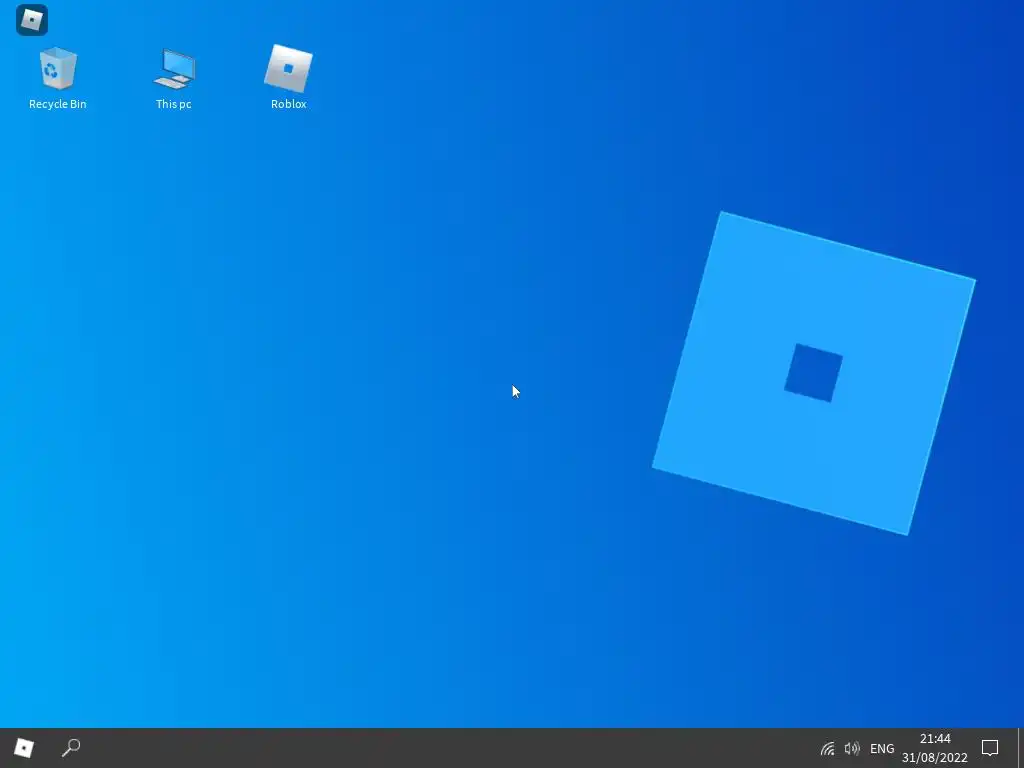Open the notification action center icon
This screenshot has width=1024, height=768.
990,748
